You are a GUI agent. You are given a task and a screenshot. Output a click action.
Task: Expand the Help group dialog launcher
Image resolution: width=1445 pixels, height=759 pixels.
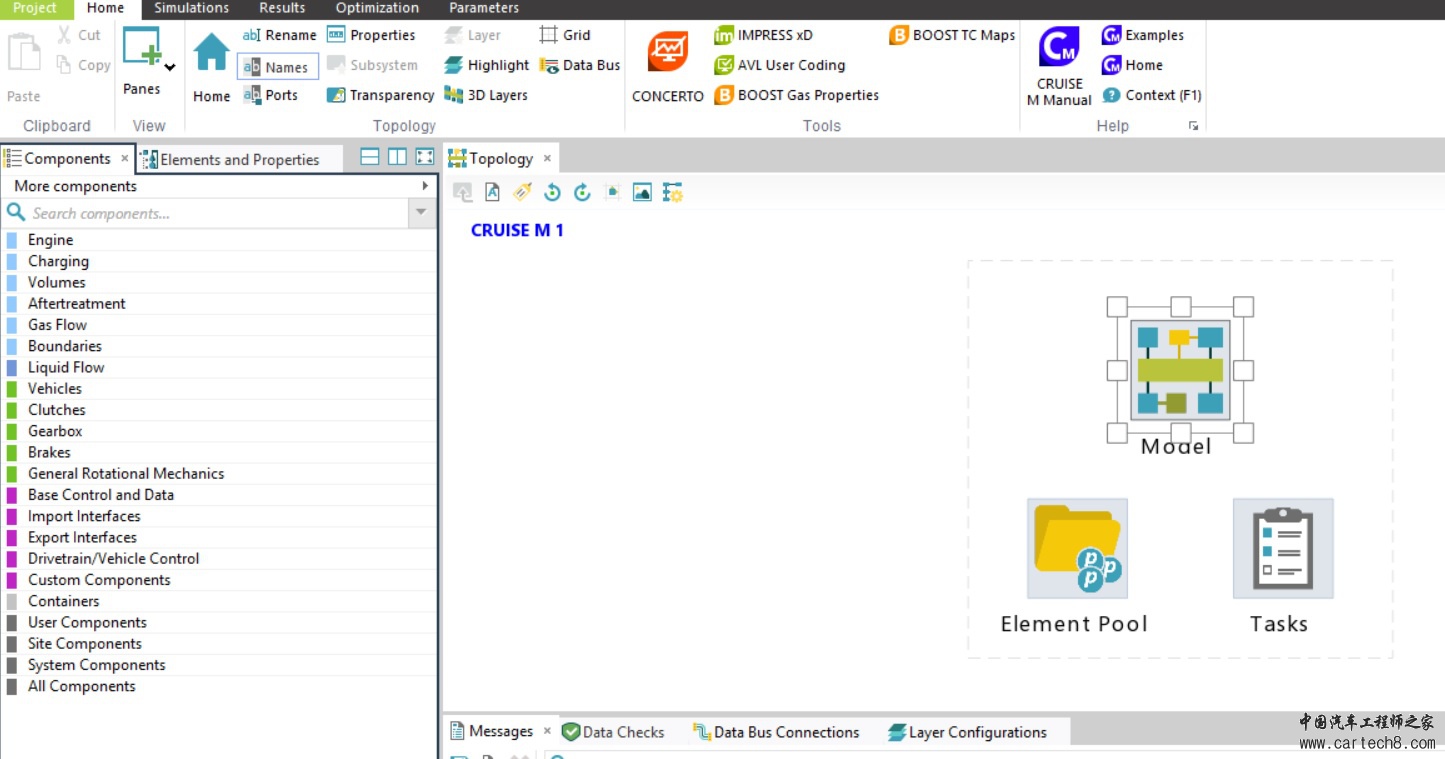pos(1192,126)
